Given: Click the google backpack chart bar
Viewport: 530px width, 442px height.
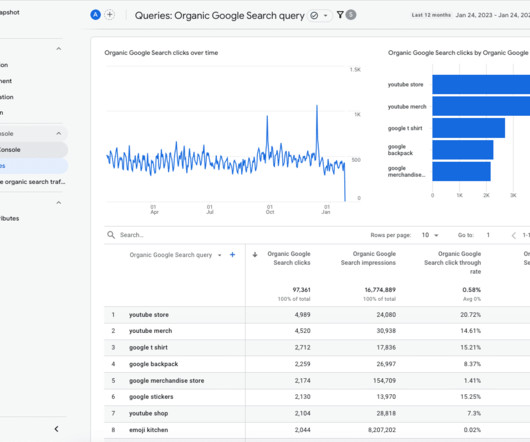Looking at the screenshot, I should point(463,150).
